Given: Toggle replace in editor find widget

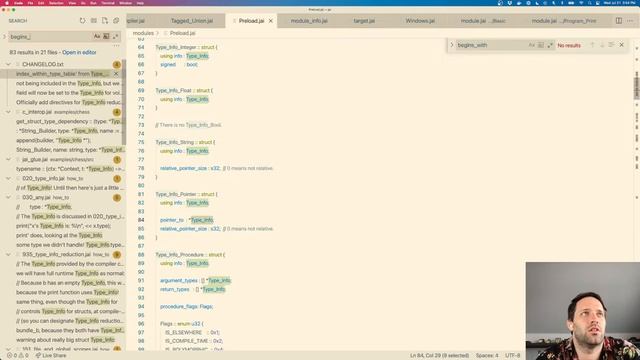Looking at the screenshot, I should click(452, 45).
